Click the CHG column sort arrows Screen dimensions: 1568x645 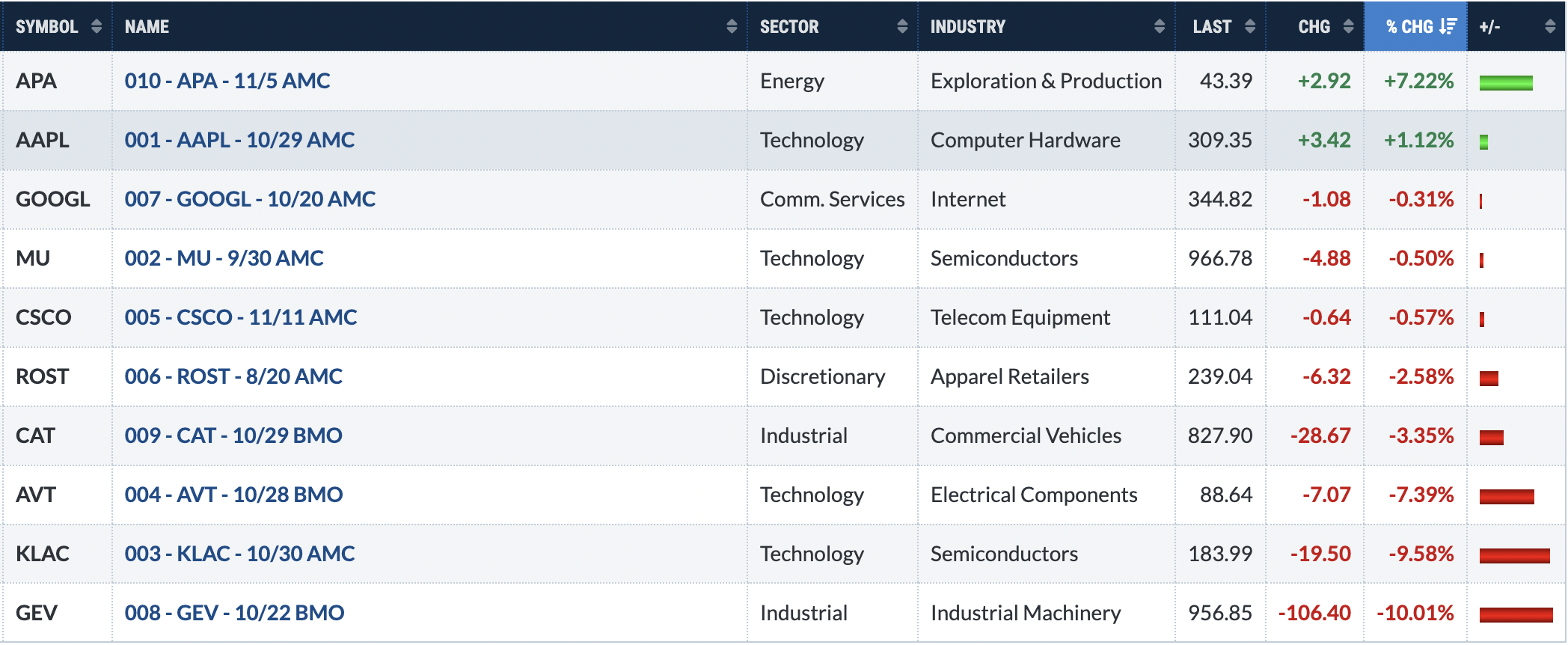click(x=1348, y=27)
